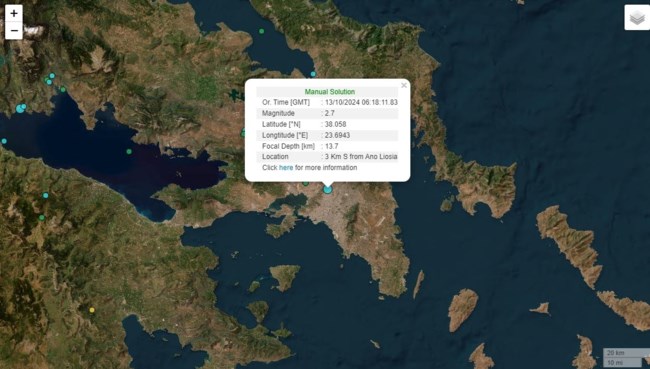The image size is (650, 369).
Task: Click the origin time value 13/10/2024 06:18:11.83
Action: point(361,102)
